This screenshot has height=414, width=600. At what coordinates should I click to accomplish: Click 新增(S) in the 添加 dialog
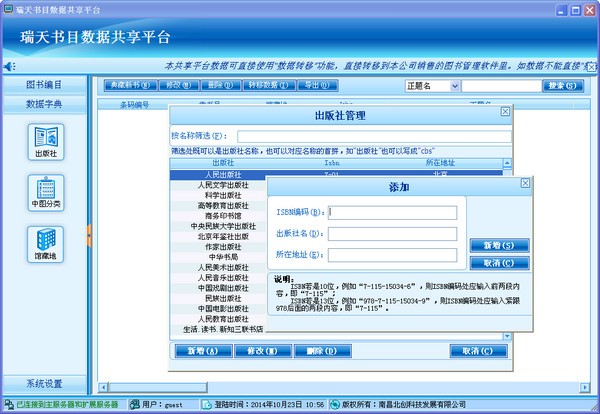point(500,245)
